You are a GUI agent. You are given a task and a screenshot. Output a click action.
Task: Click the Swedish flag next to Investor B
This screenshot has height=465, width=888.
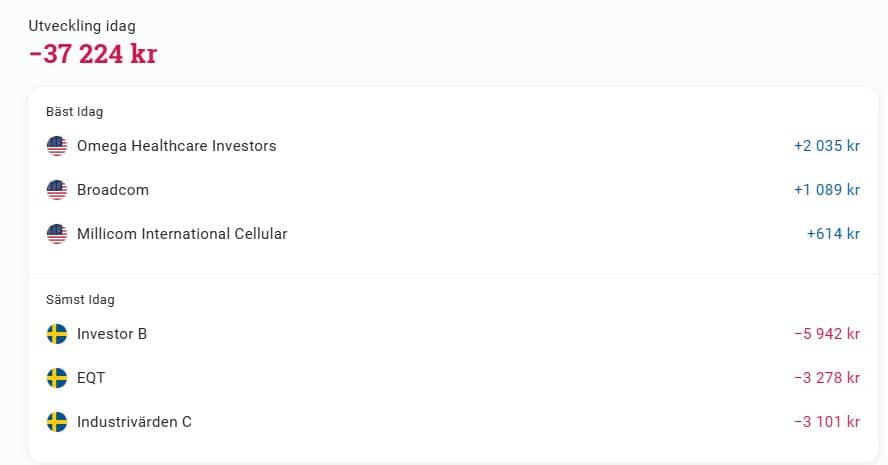pos(57,334)
